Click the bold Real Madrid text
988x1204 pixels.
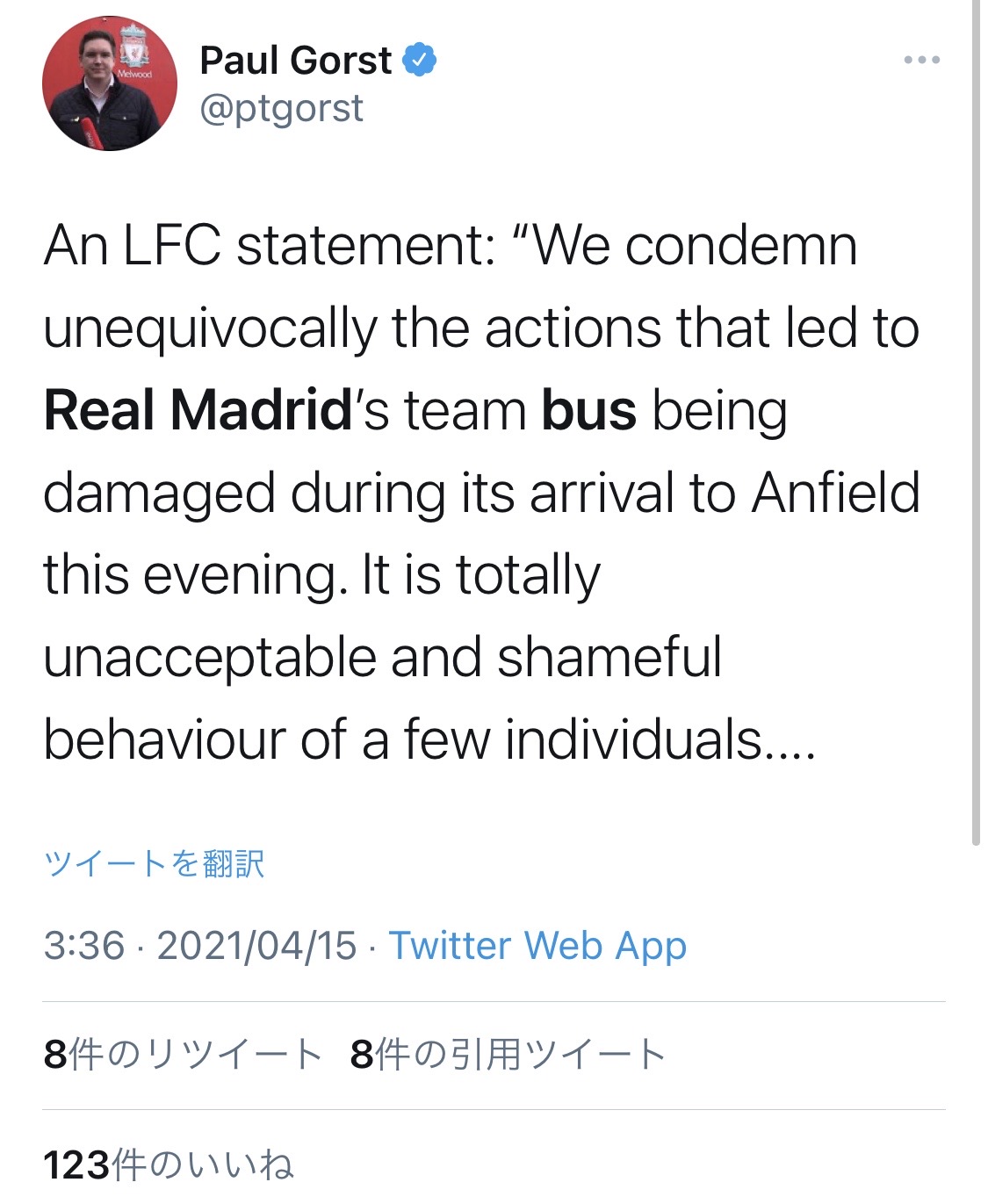pos(198,410)
